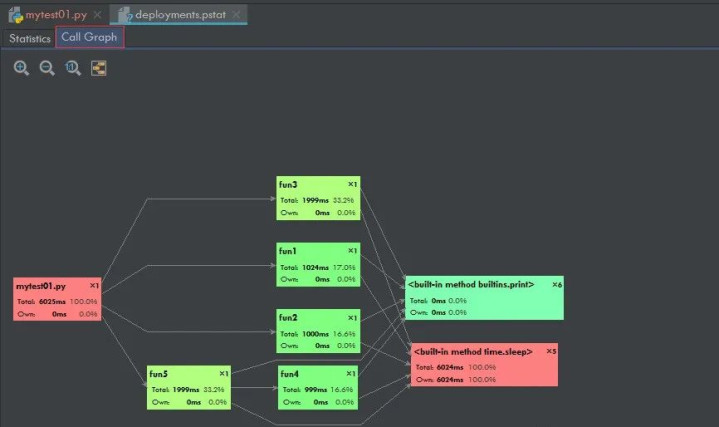
Task: Select the mytest01.py root node
Action: (x=57, y=299)
